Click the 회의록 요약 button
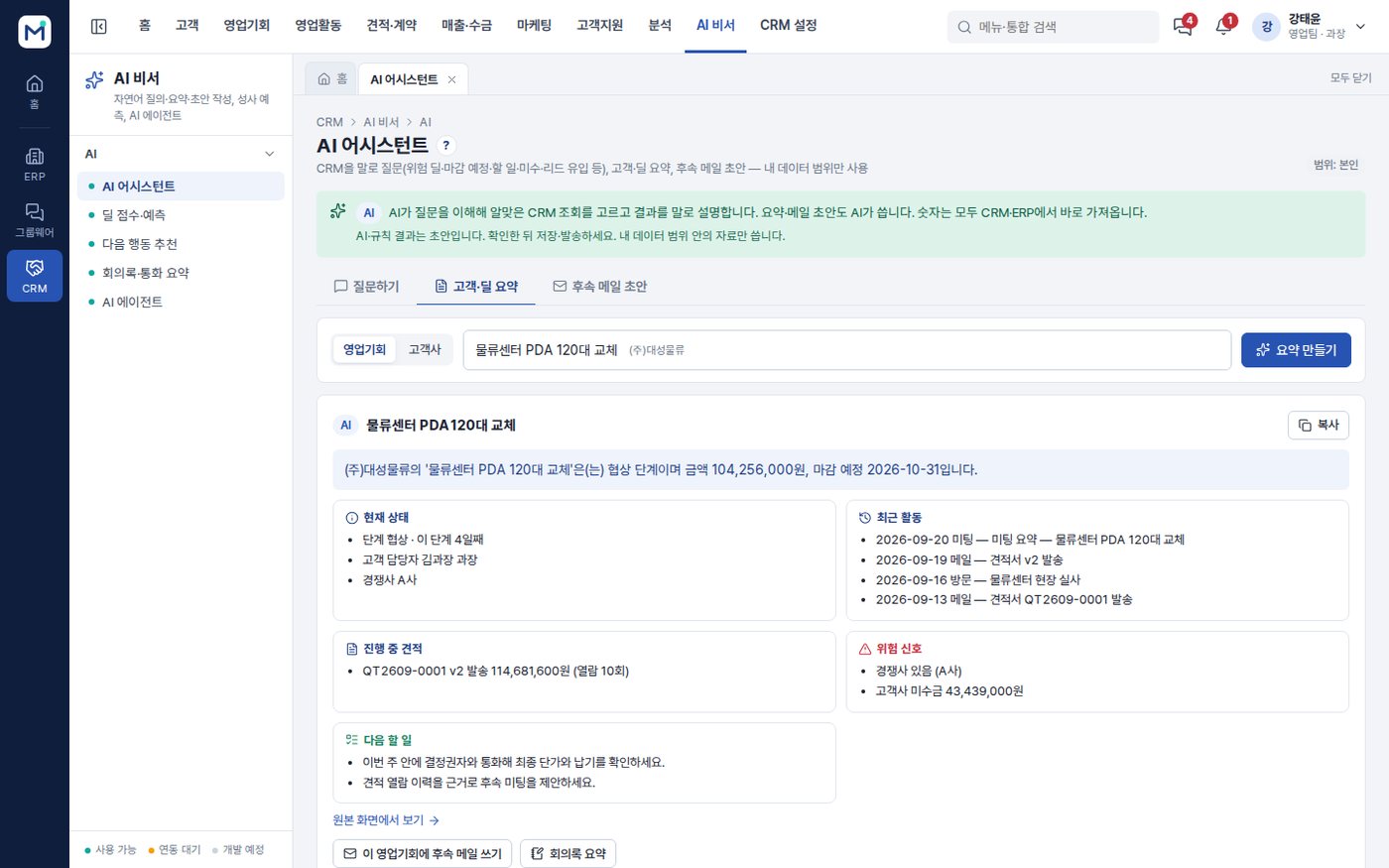 568,853
